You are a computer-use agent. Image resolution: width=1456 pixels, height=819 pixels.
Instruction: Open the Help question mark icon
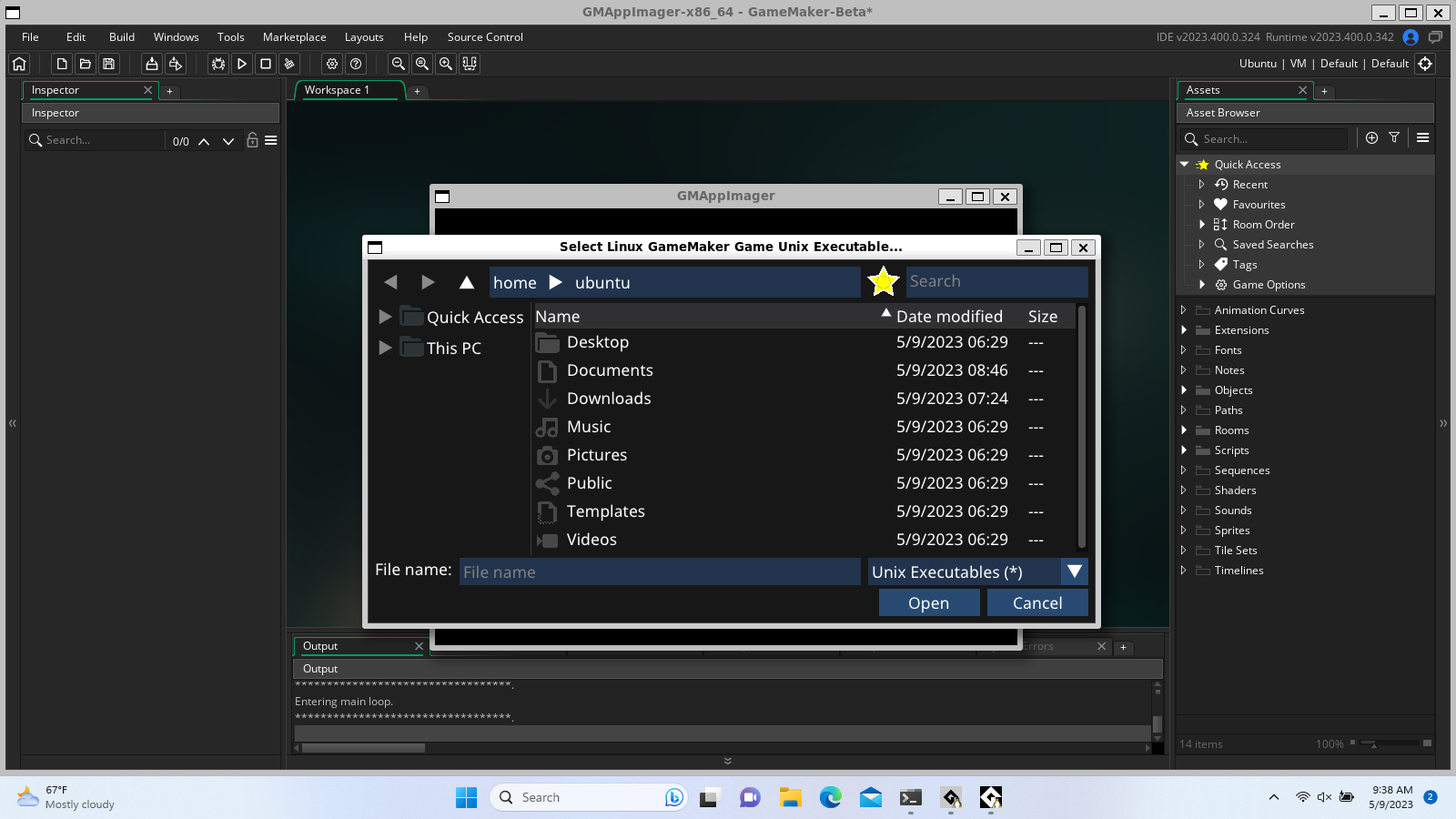356,64
